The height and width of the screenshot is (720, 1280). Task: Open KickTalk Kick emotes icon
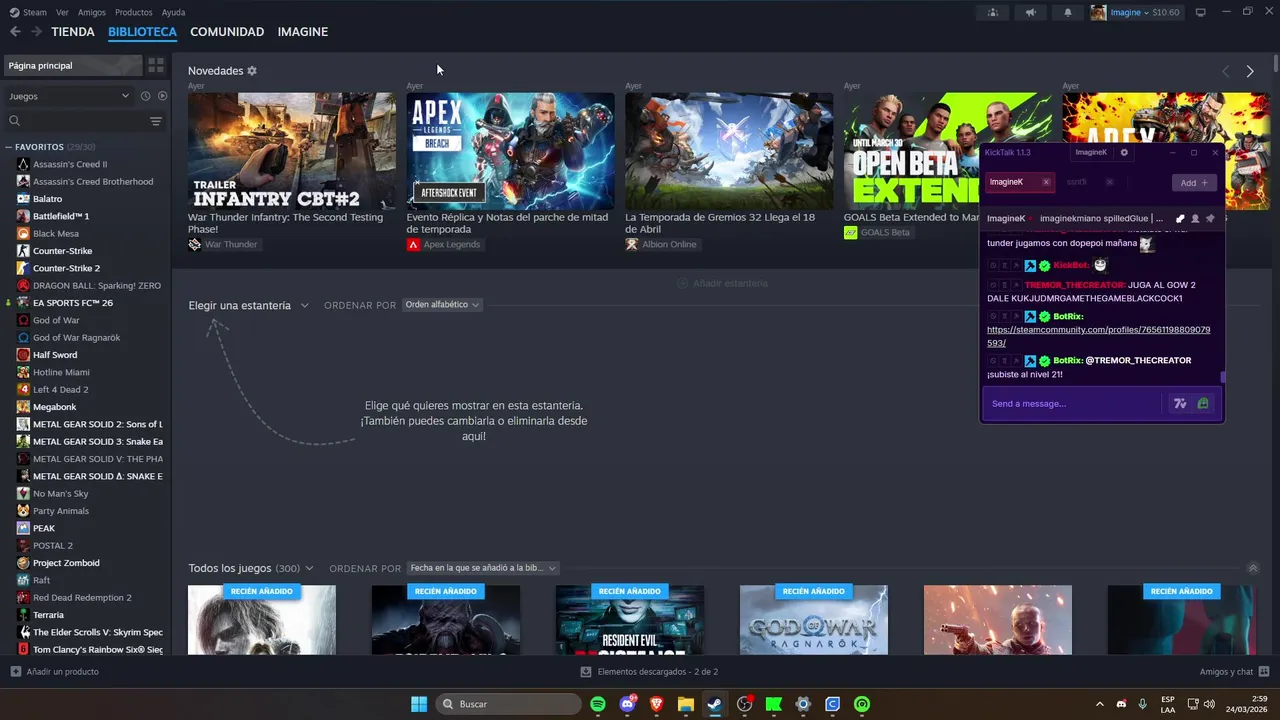[x=1203, y=404]
